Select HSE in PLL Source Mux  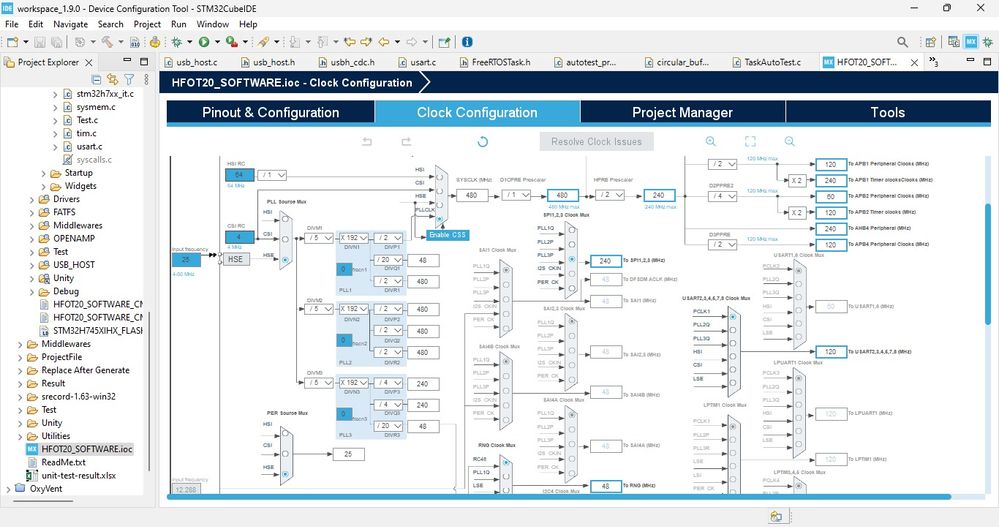(x=285, y=259)
